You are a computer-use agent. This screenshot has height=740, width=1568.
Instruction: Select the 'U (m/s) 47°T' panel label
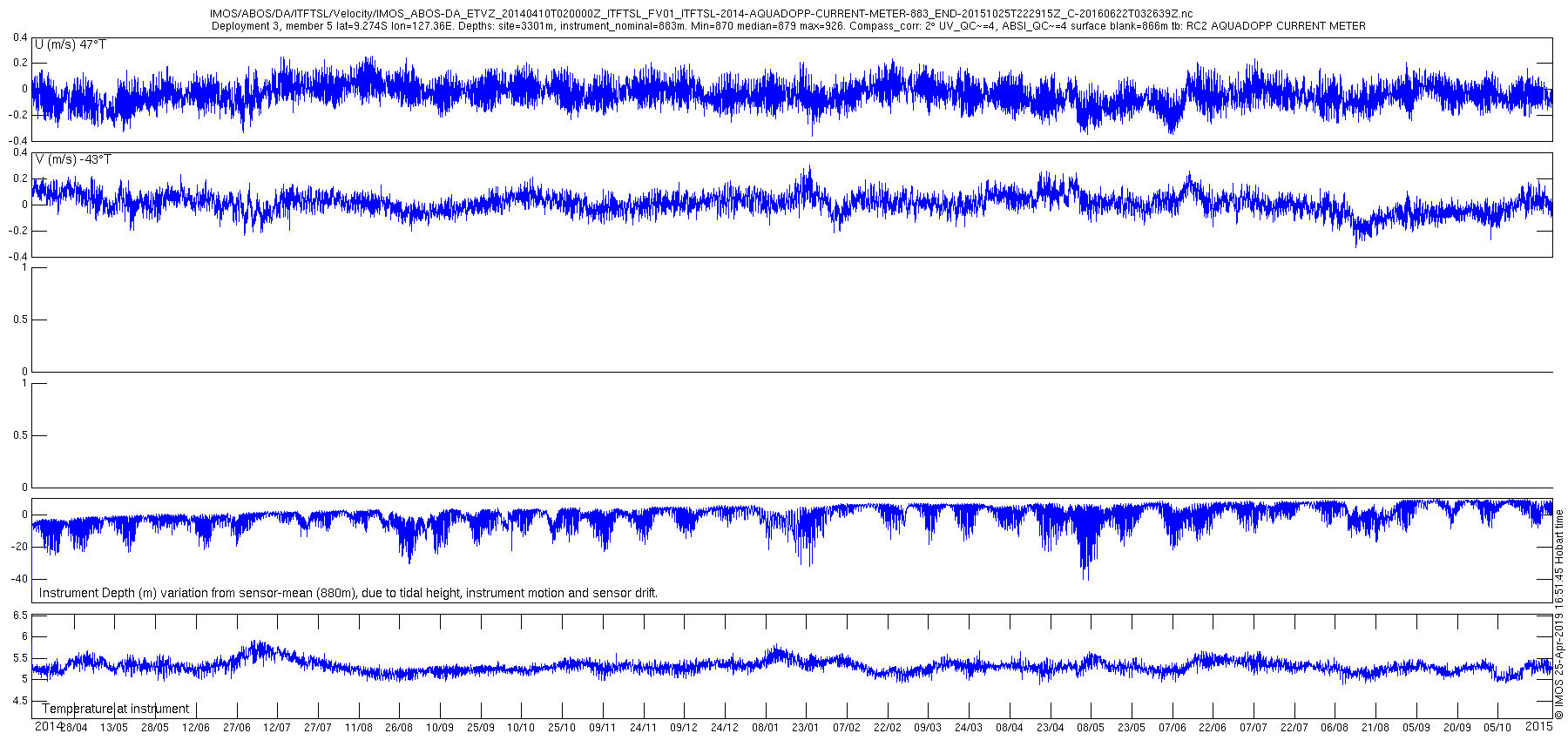70,44
